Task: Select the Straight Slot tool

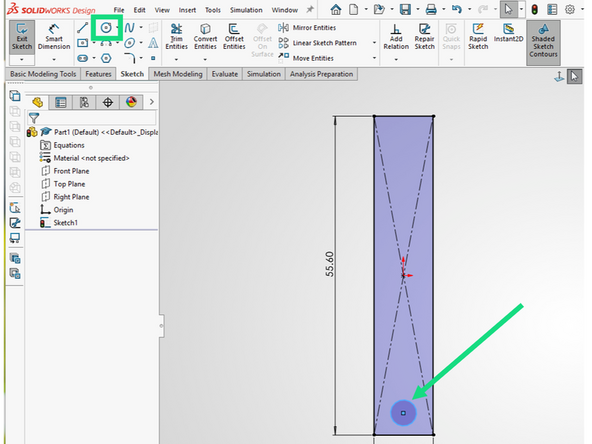Action: pos(82,58)
